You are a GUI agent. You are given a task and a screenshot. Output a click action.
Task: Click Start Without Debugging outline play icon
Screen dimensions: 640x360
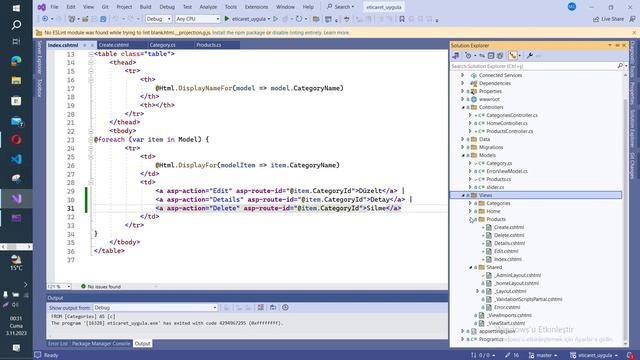(x=276, y=19)
